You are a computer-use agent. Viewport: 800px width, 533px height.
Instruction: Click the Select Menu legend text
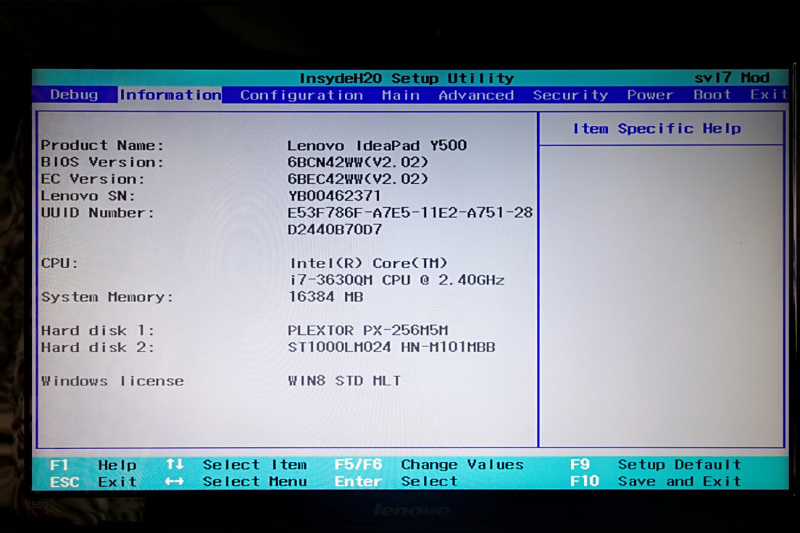[255, 481]
